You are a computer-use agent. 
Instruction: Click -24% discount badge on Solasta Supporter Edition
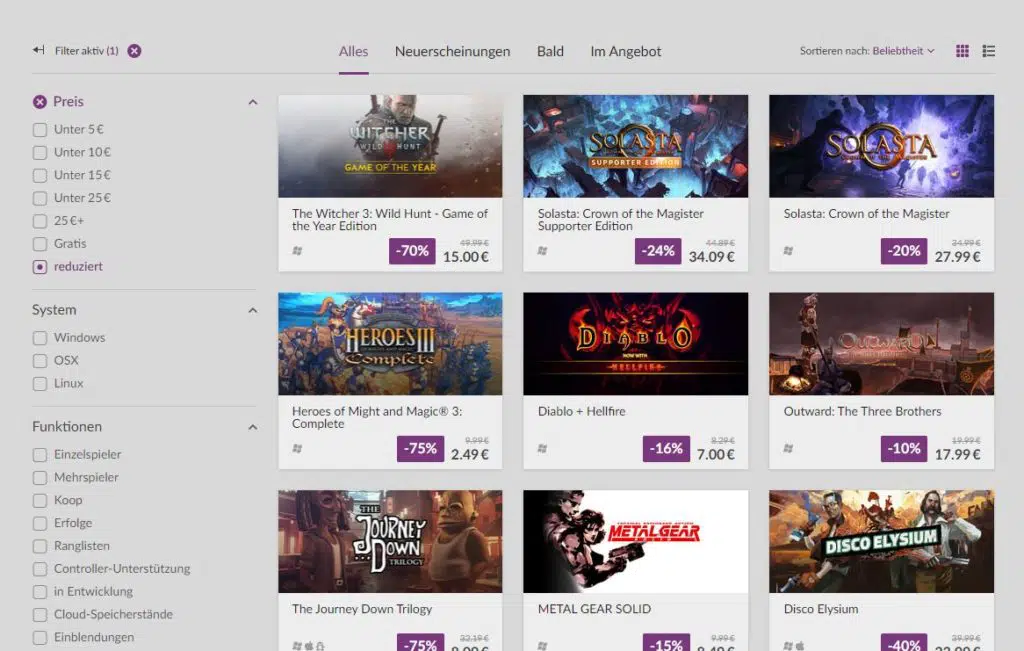[x=658, y=251]
